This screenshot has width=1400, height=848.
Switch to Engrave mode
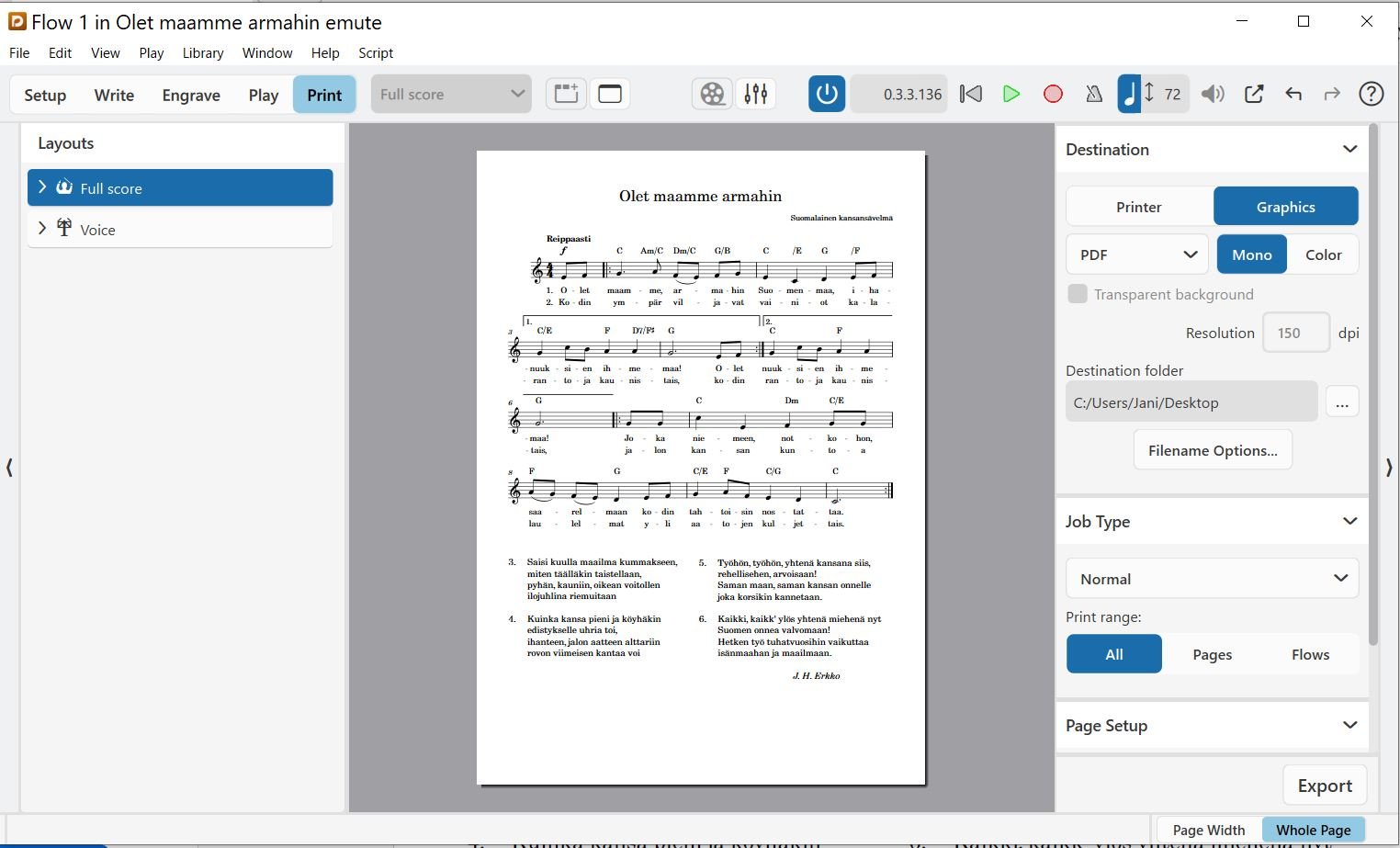click(x=191, y=95)
